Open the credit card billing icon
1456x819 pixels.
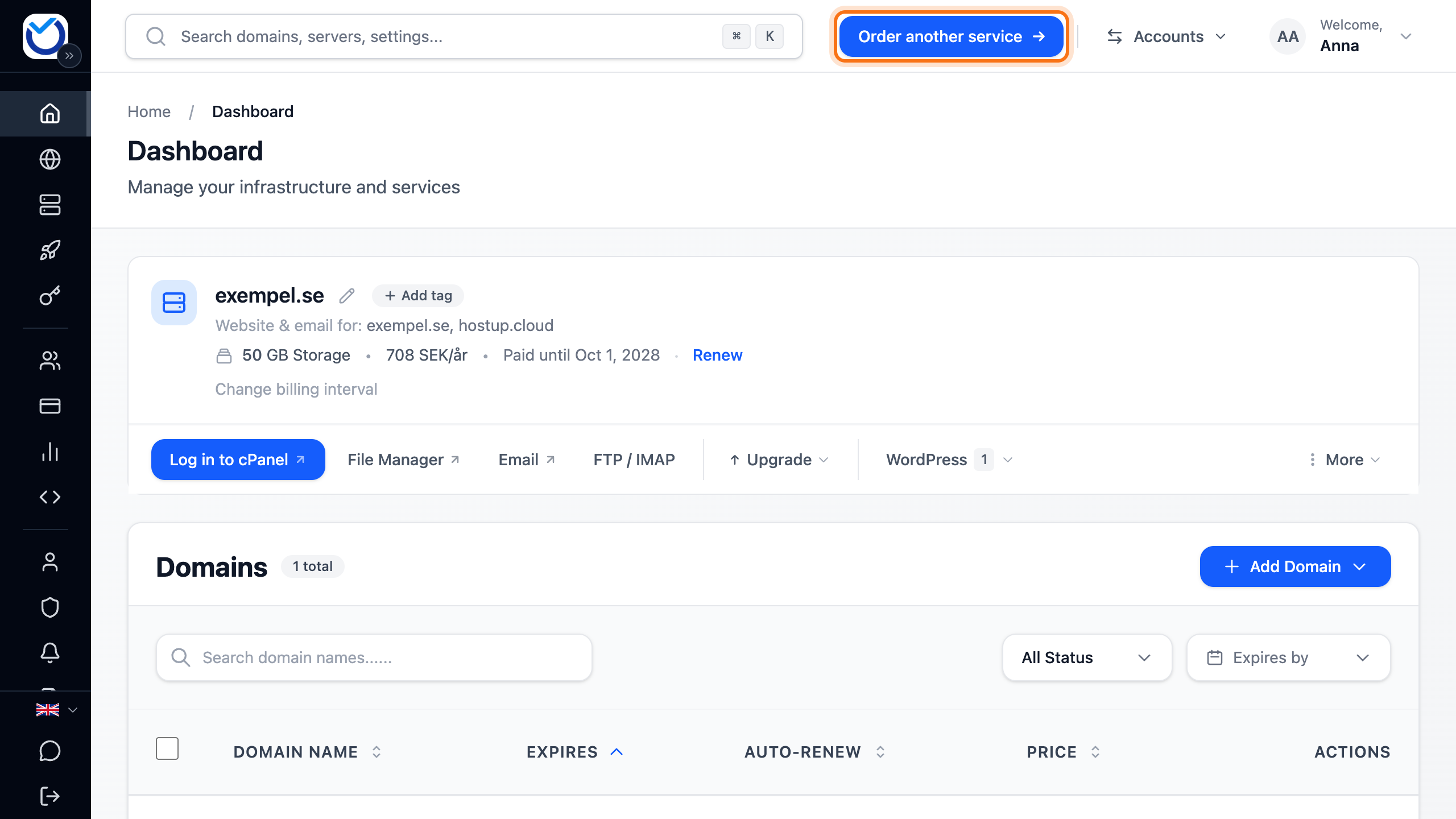50,406
